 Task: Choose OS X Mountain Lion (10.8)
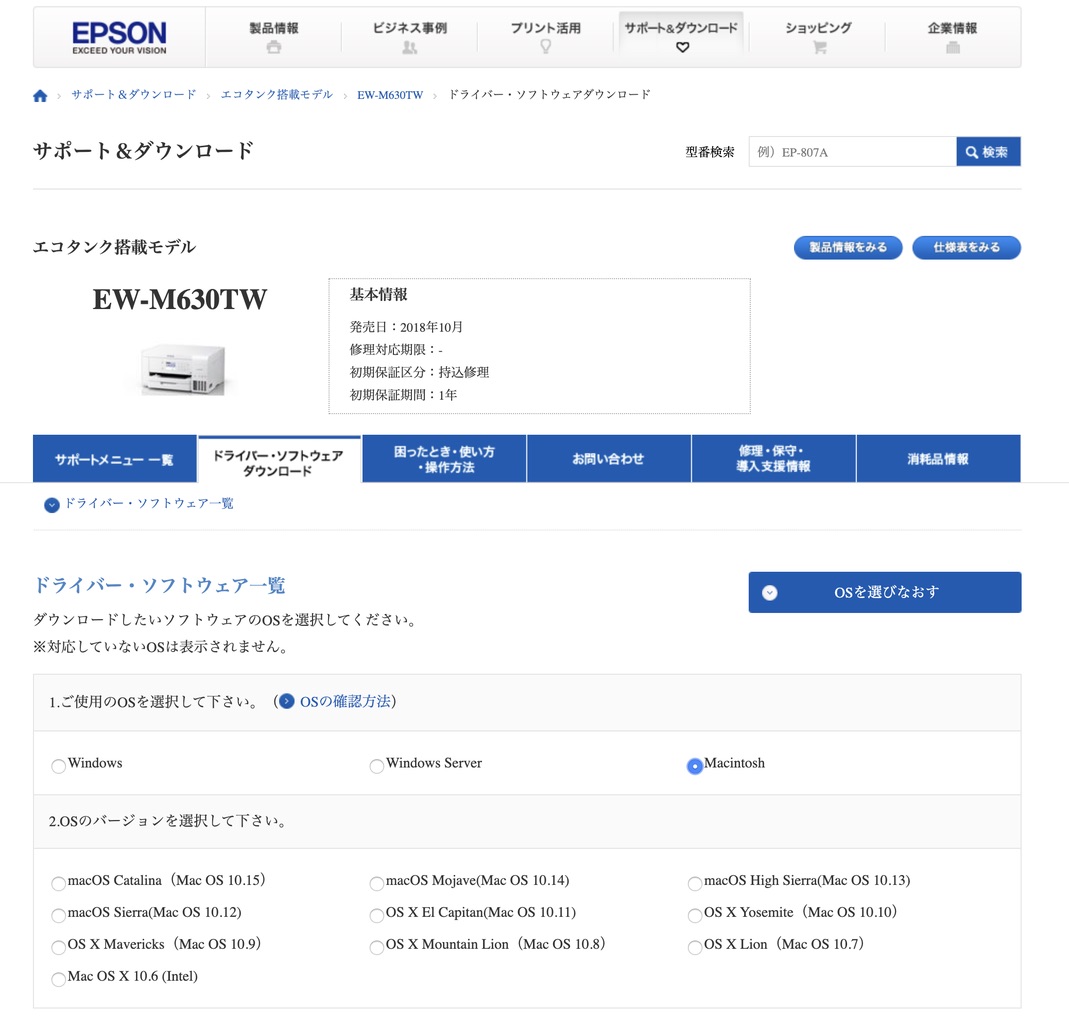376,947
